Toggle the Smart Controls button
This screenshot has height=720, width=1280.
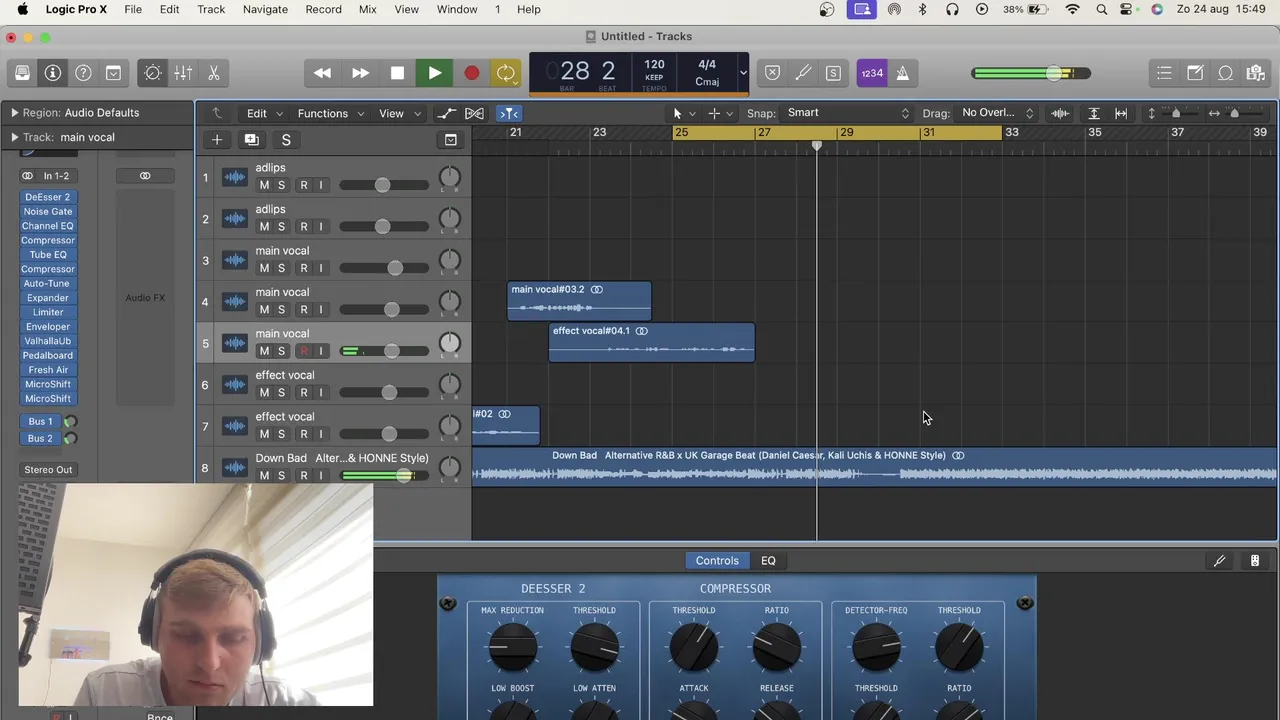click(x=153, y=73)
